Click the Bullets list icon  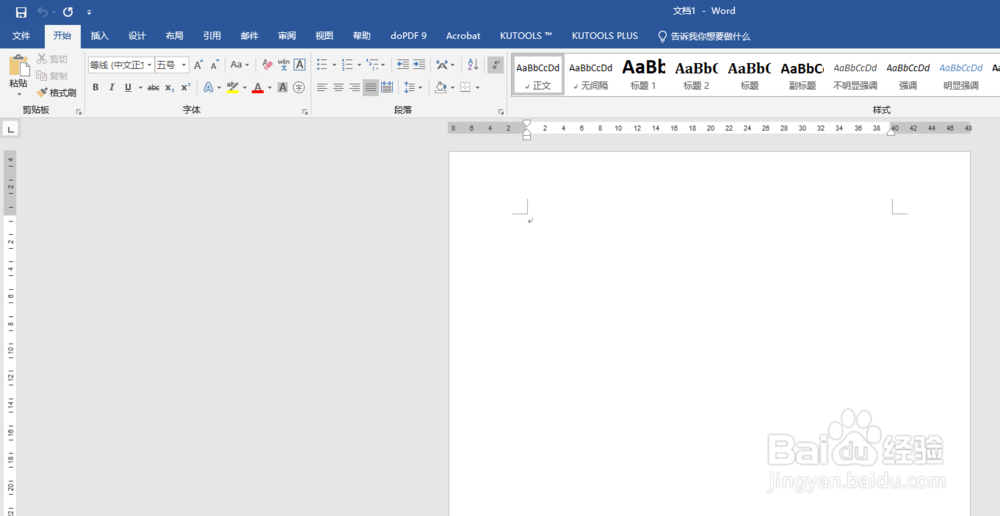point(322,64)
